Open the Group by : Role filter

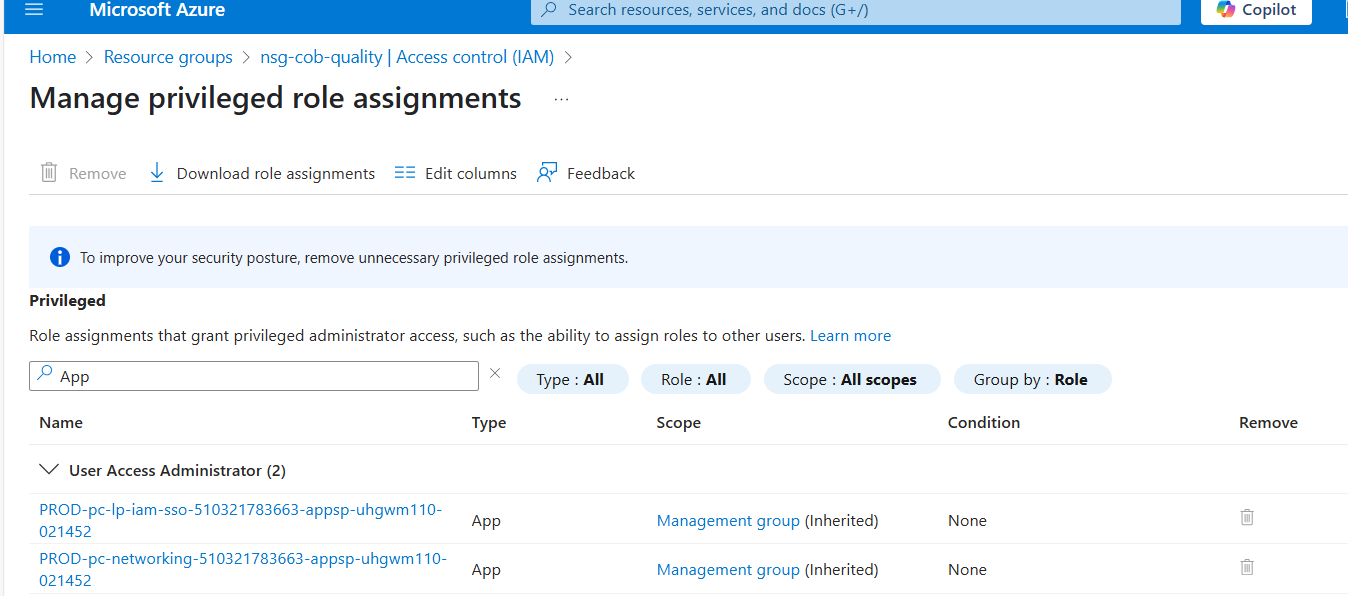(1031, 380)
